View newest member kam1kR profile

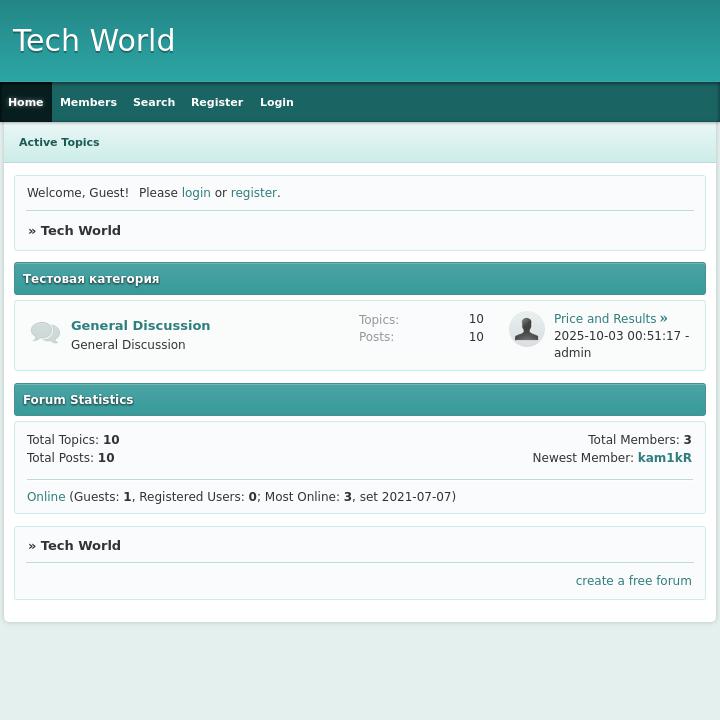[664, 458]
